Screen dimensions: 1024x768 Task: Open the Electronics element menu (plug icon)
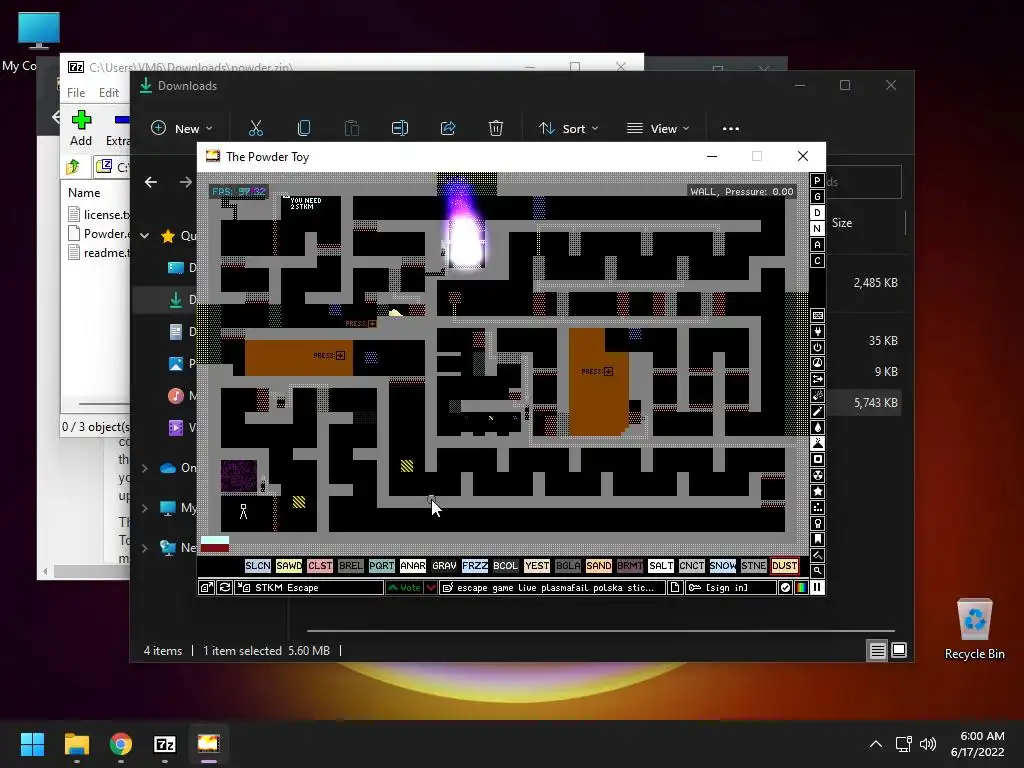[817, 332]
